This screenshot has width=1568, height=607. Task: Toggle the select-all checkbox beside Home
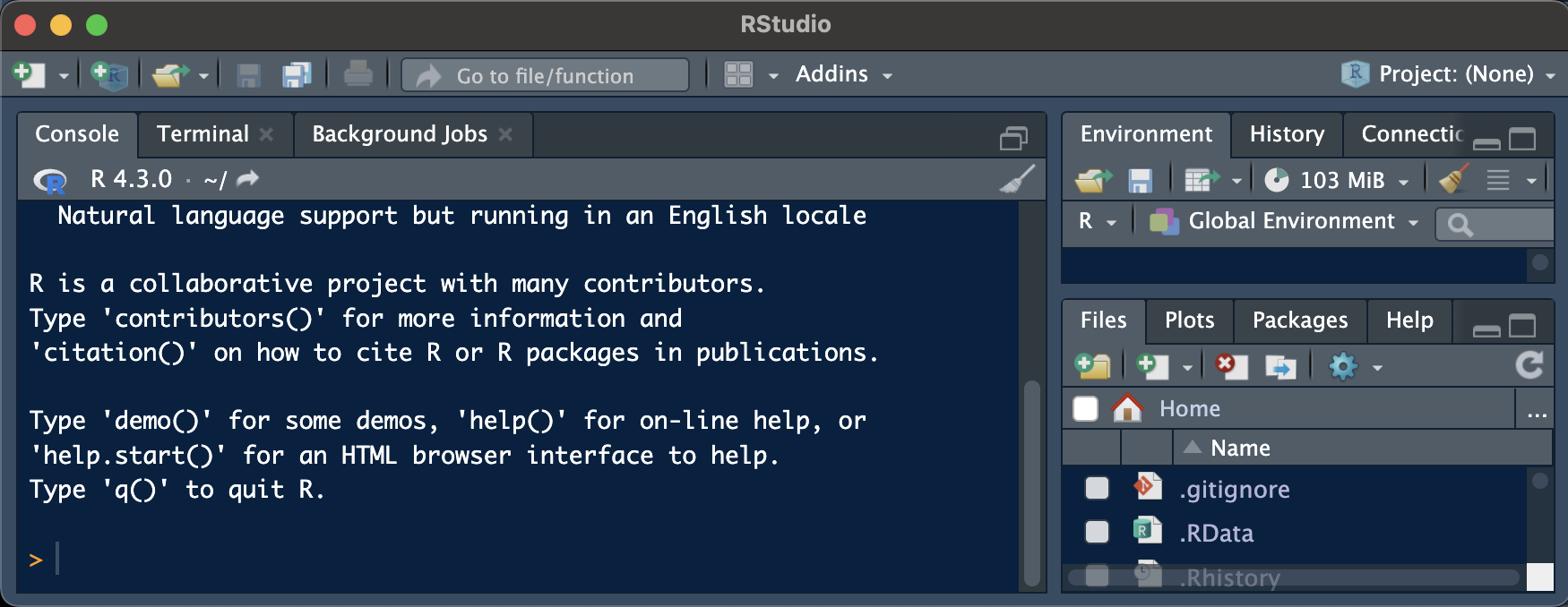(x=1086, y=408)
